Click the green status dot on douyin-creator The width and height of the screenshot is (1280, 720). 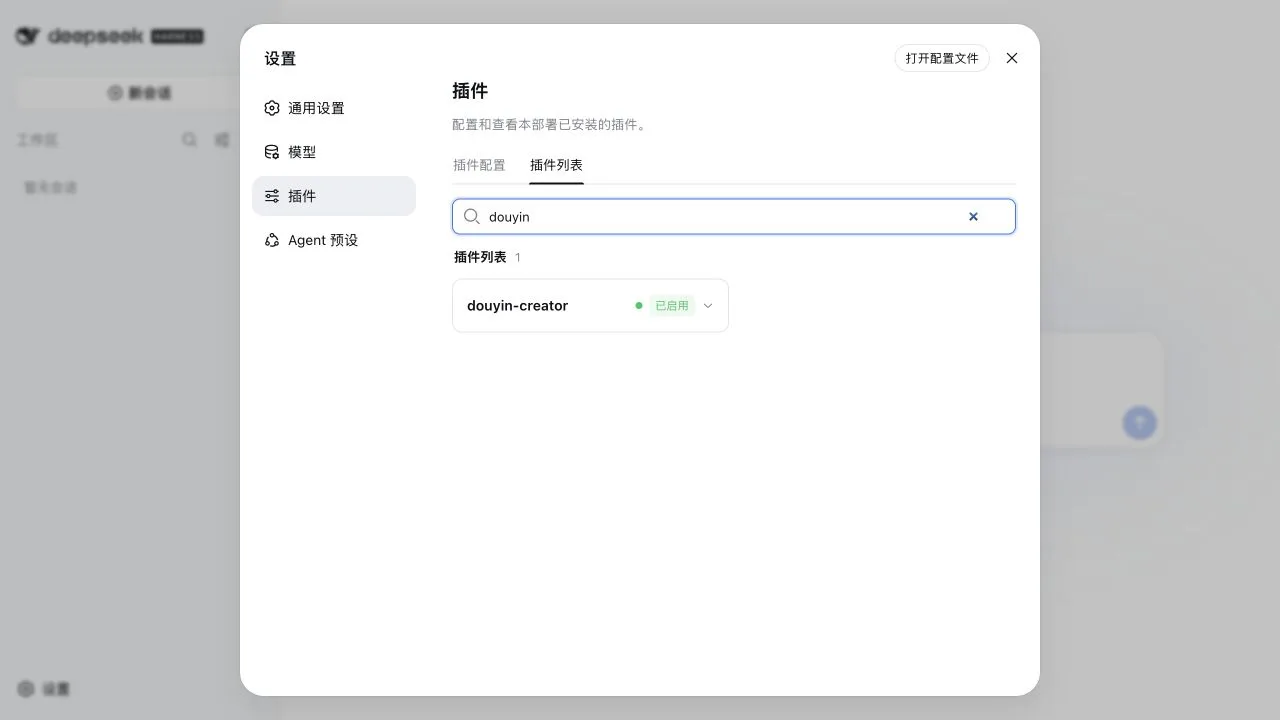click(639, 306)
